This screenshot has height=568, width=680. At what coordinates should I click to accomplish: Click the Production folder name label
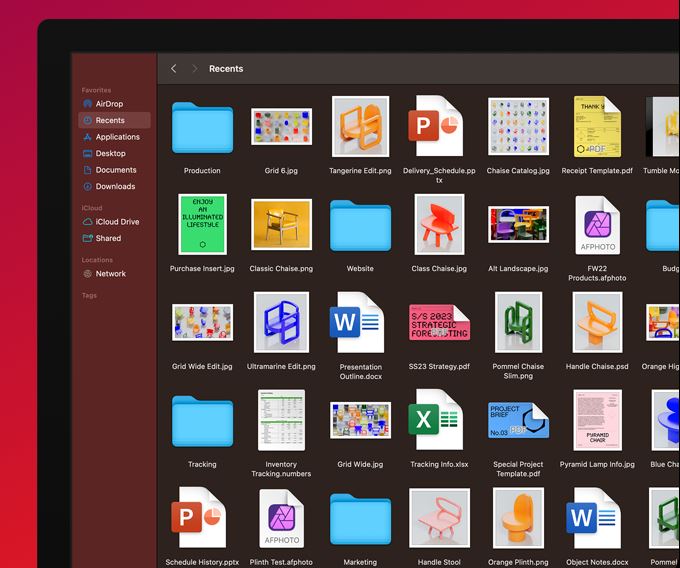click(x=202, y=171)
